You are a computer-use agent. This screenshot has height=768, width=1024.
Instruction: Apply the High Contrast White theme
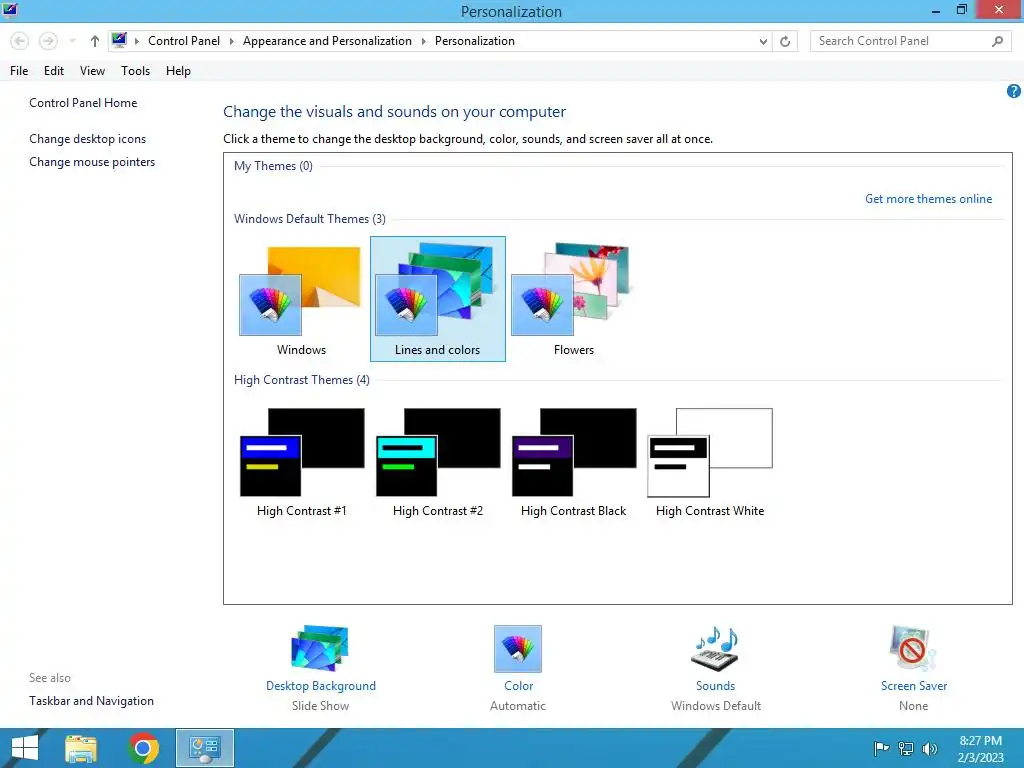tap(710, 462)
